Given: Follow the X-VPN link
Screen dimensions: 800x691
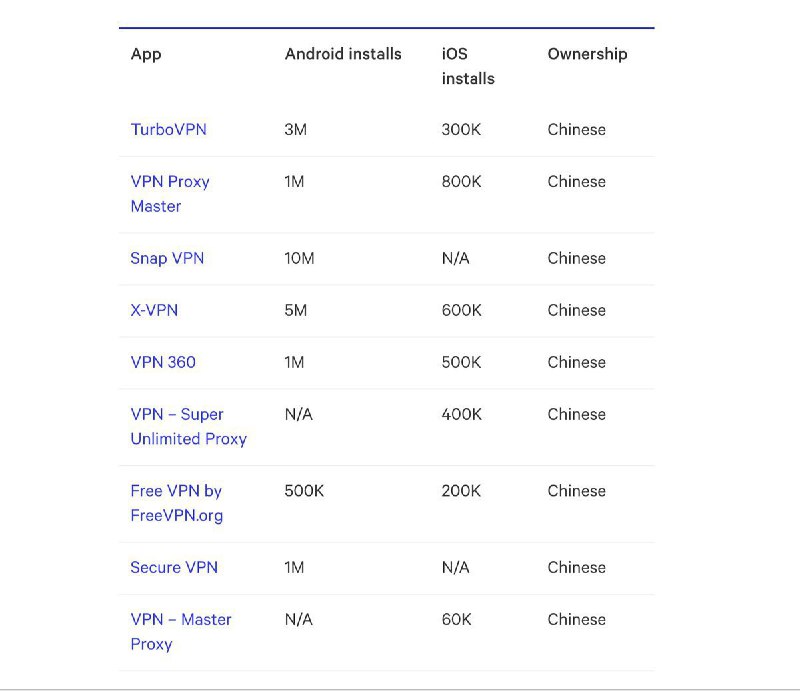Looking at the screenshot, I should tap(154, 310).
